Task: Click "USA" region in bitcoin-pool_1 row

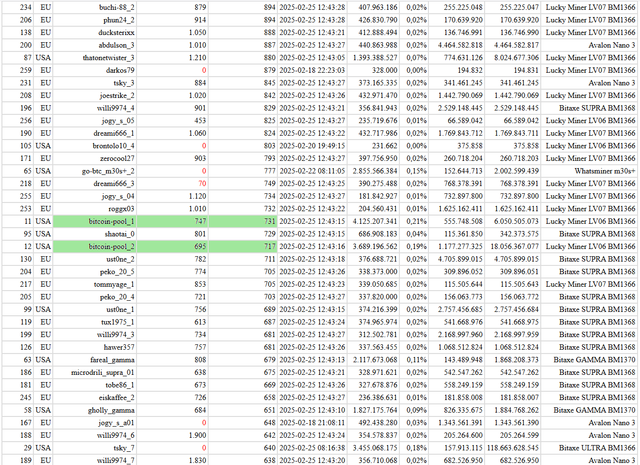Action: pos(43,222)
